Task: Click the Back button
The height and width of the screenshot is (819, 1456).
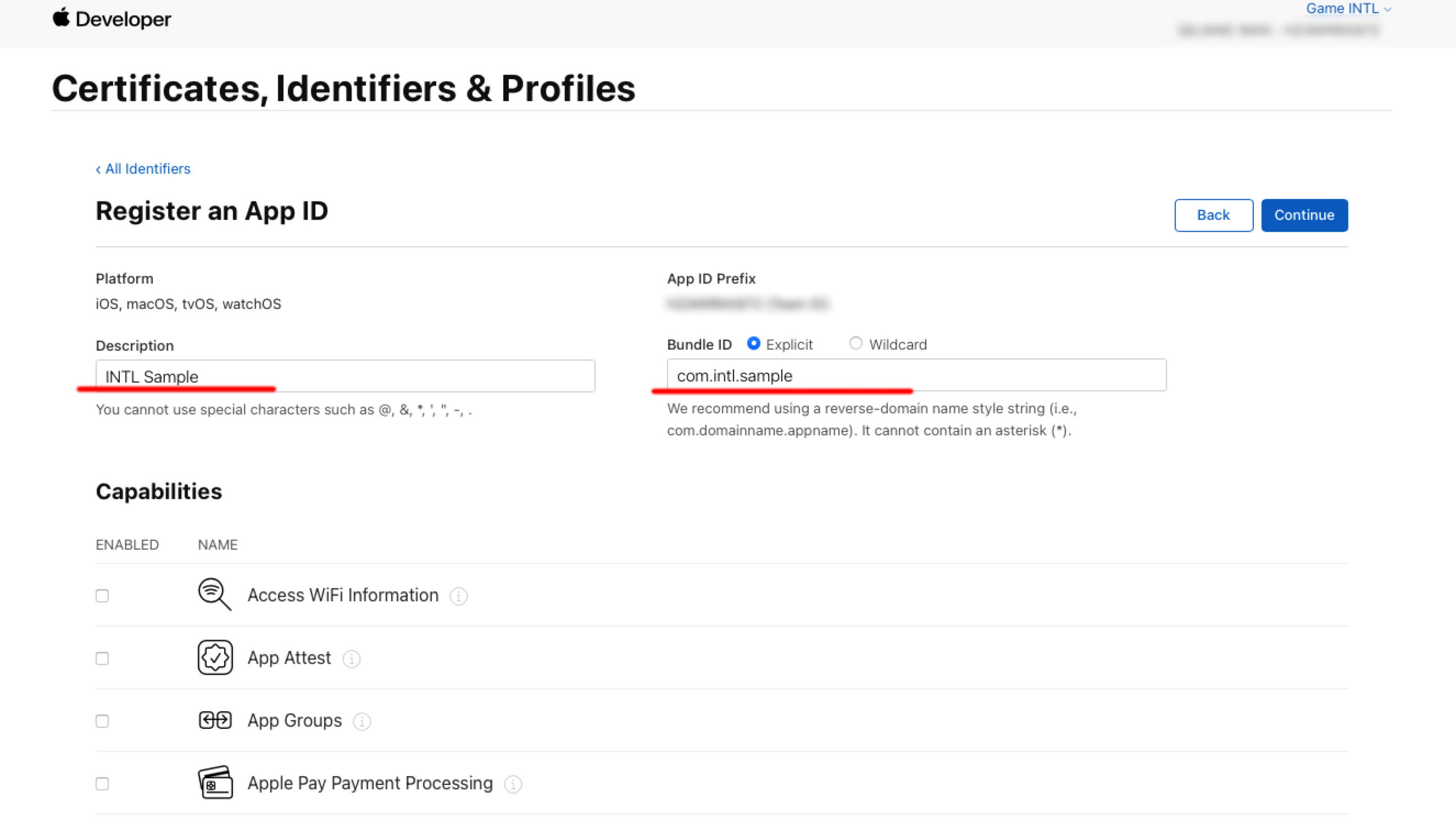Action: point(1214,215)
